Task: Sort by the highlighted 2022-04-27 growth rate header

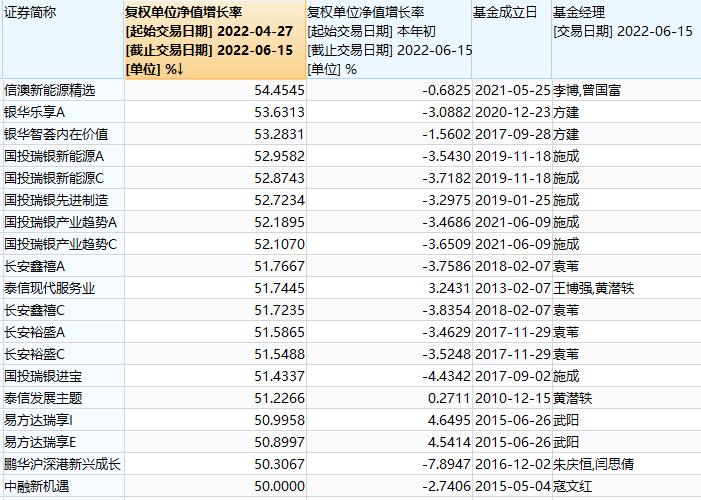Action: 215,40
